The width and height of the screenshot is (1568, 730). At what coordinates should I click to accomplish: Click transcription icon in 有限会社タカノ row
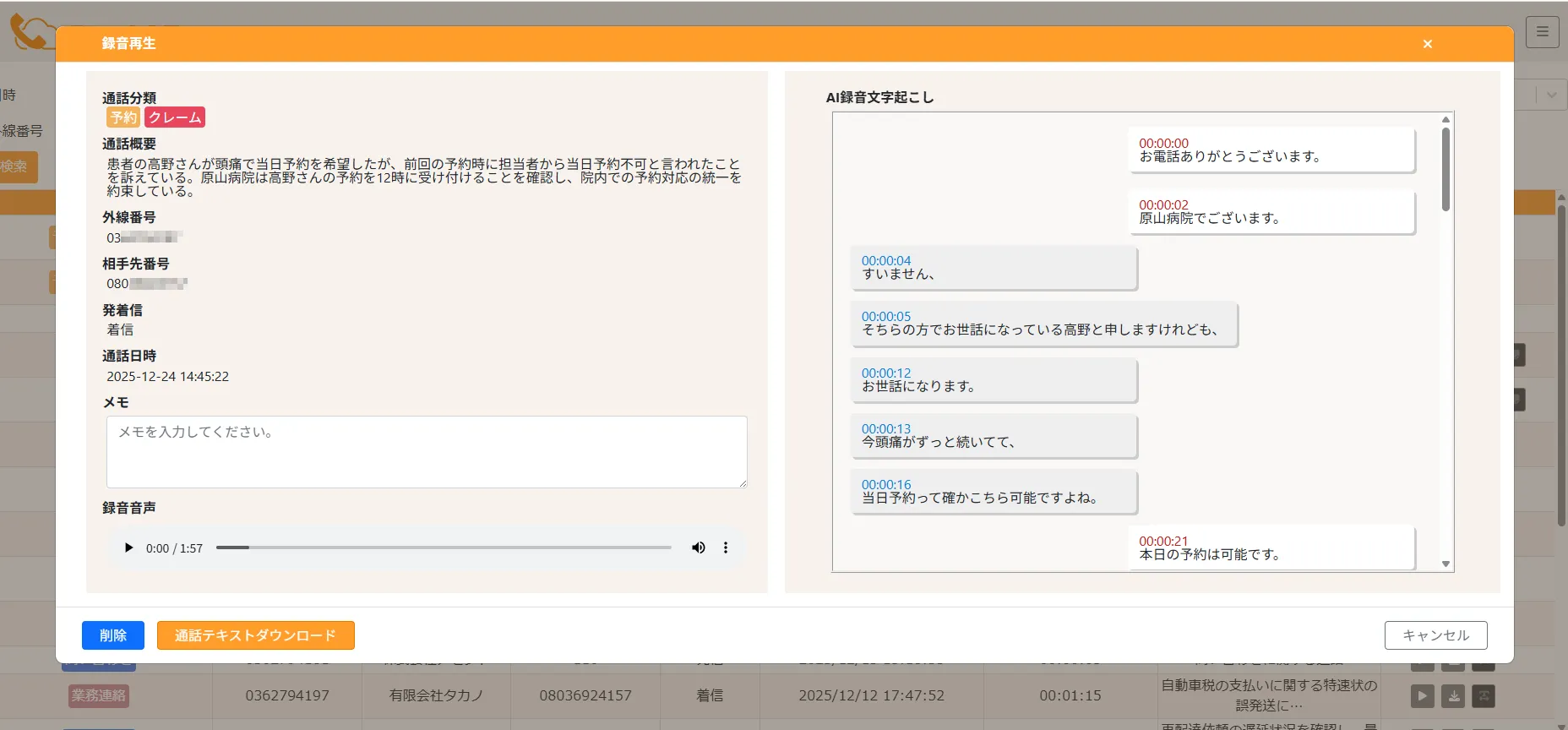pyautogui.click(x=1484, y=696)
